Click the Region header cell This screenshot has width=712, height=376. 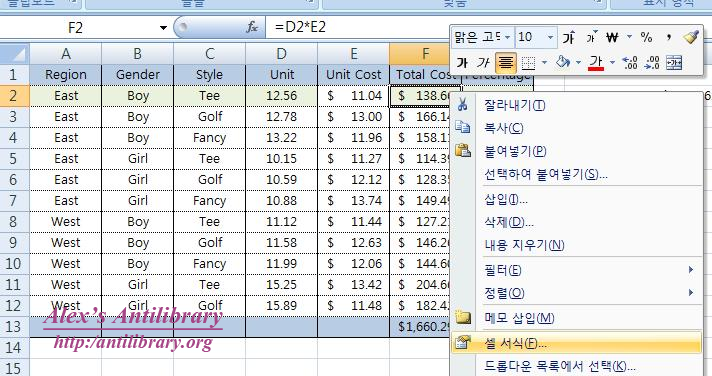pyautogui.click(x=66, y=74)
